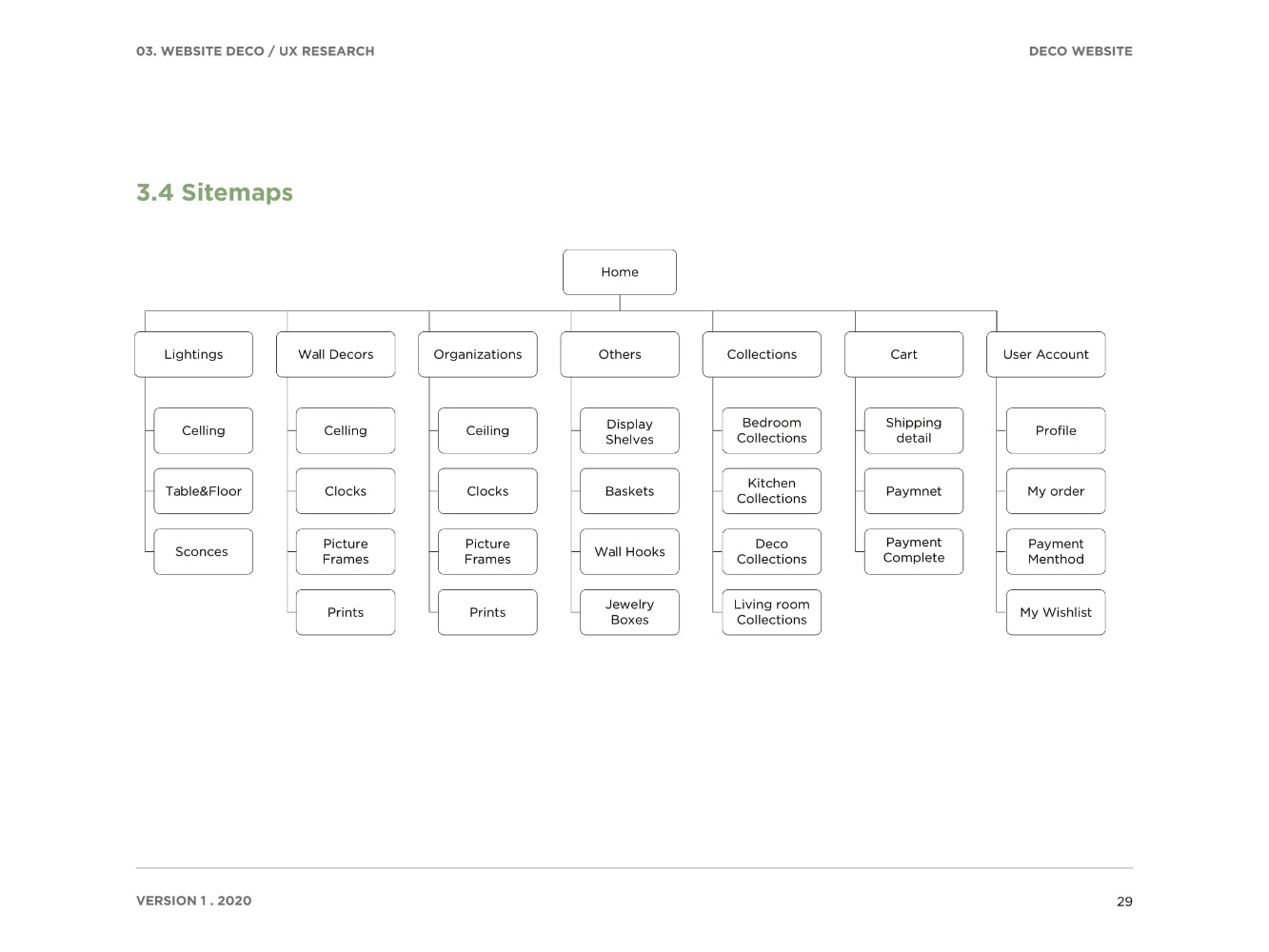Click Display Shelves under Others
This screenshot has width=1269, height=952.
click(630, 431)
